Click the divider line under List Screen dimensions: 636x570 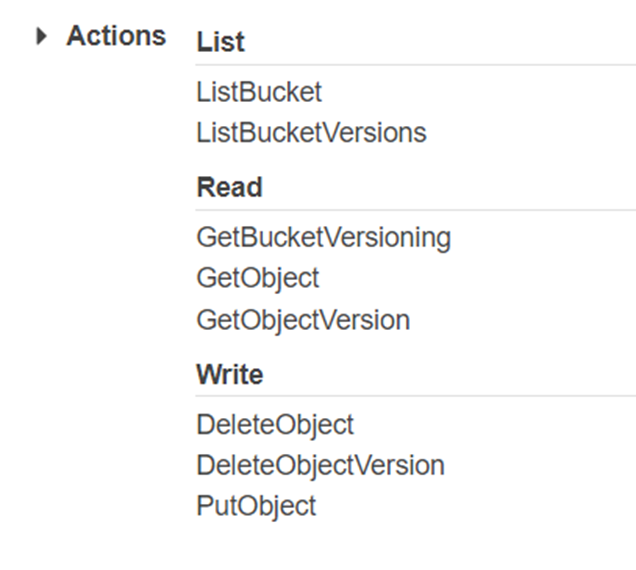point(415,65)
